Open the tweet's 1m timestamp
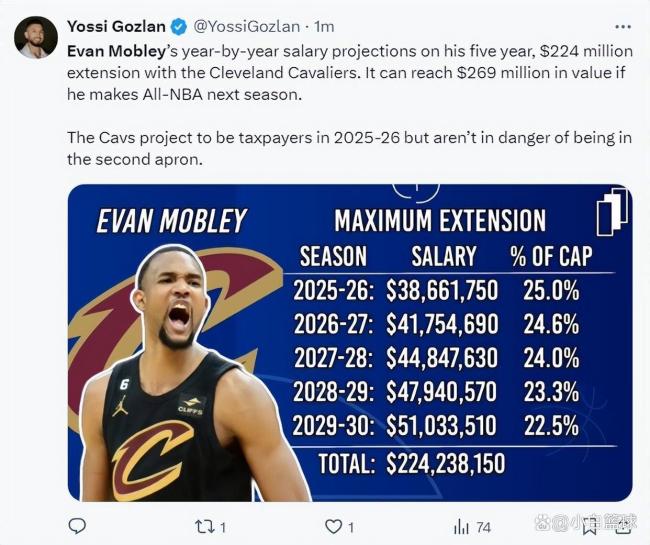Viewport: 650px width, 545px height. (325, 27)
